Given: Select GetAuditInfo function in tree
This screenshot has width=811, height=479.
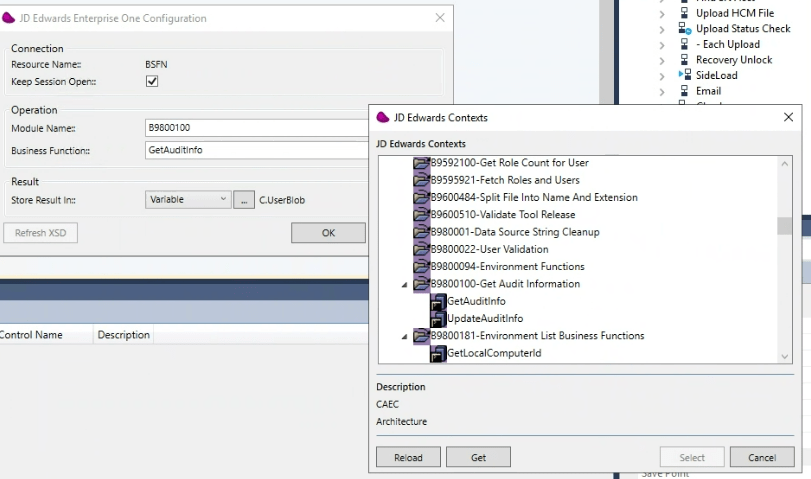Looking at the screenshot, I should [x=476, y=301].
